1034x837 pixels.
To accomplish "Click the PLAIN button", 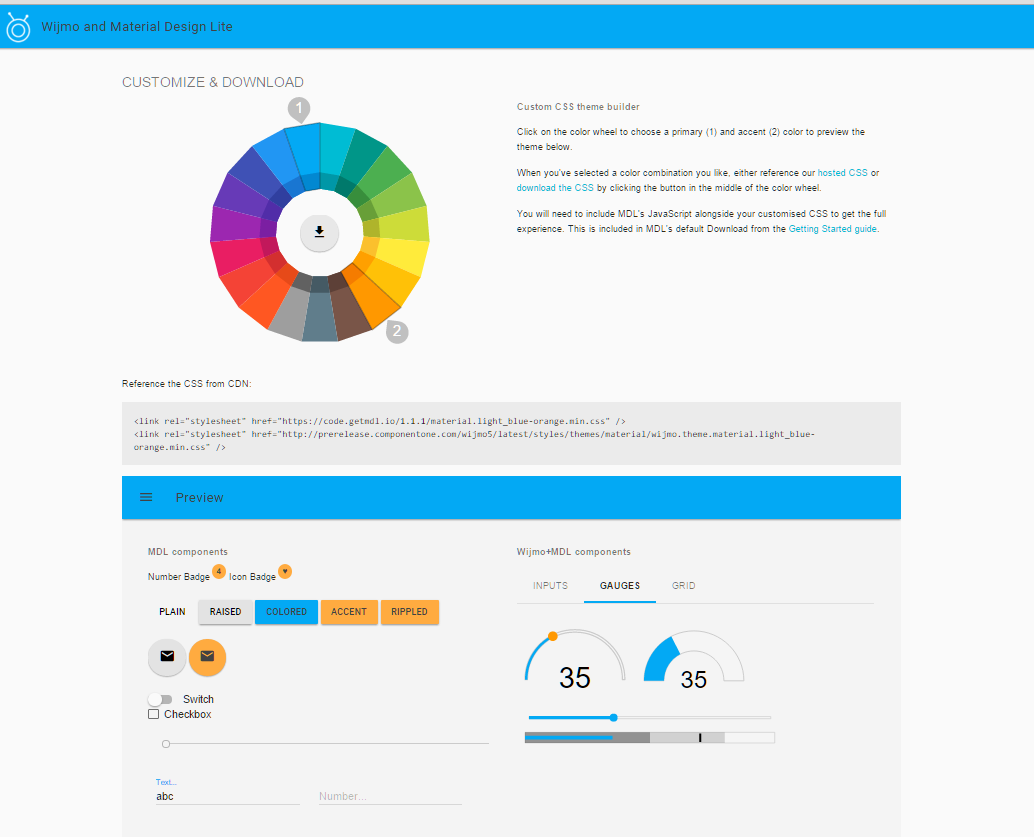I will pyautogui.click(x=172, y=611).
